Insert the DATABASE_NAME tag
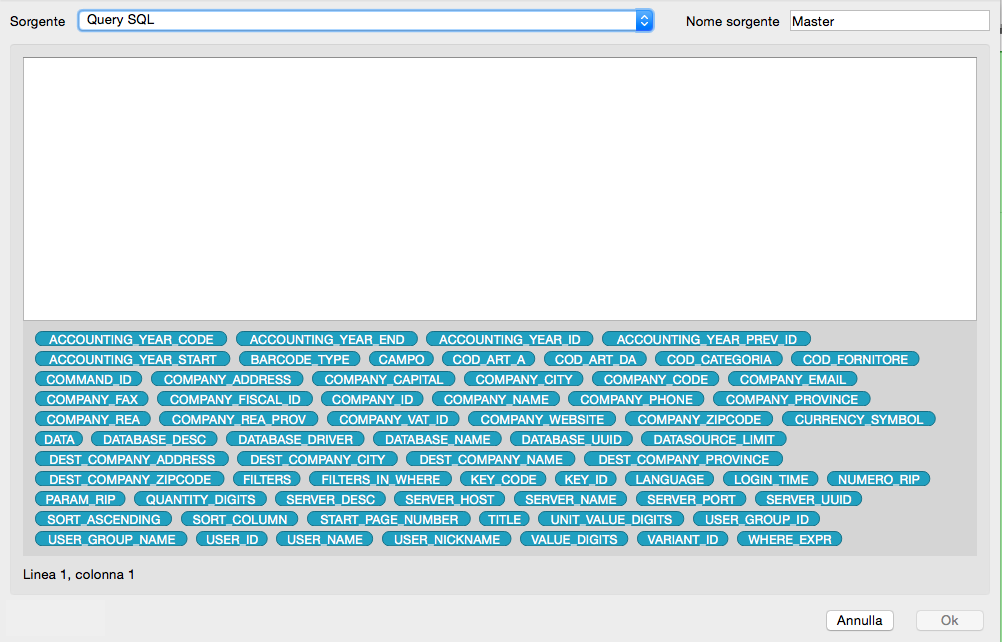 [438, 439]
